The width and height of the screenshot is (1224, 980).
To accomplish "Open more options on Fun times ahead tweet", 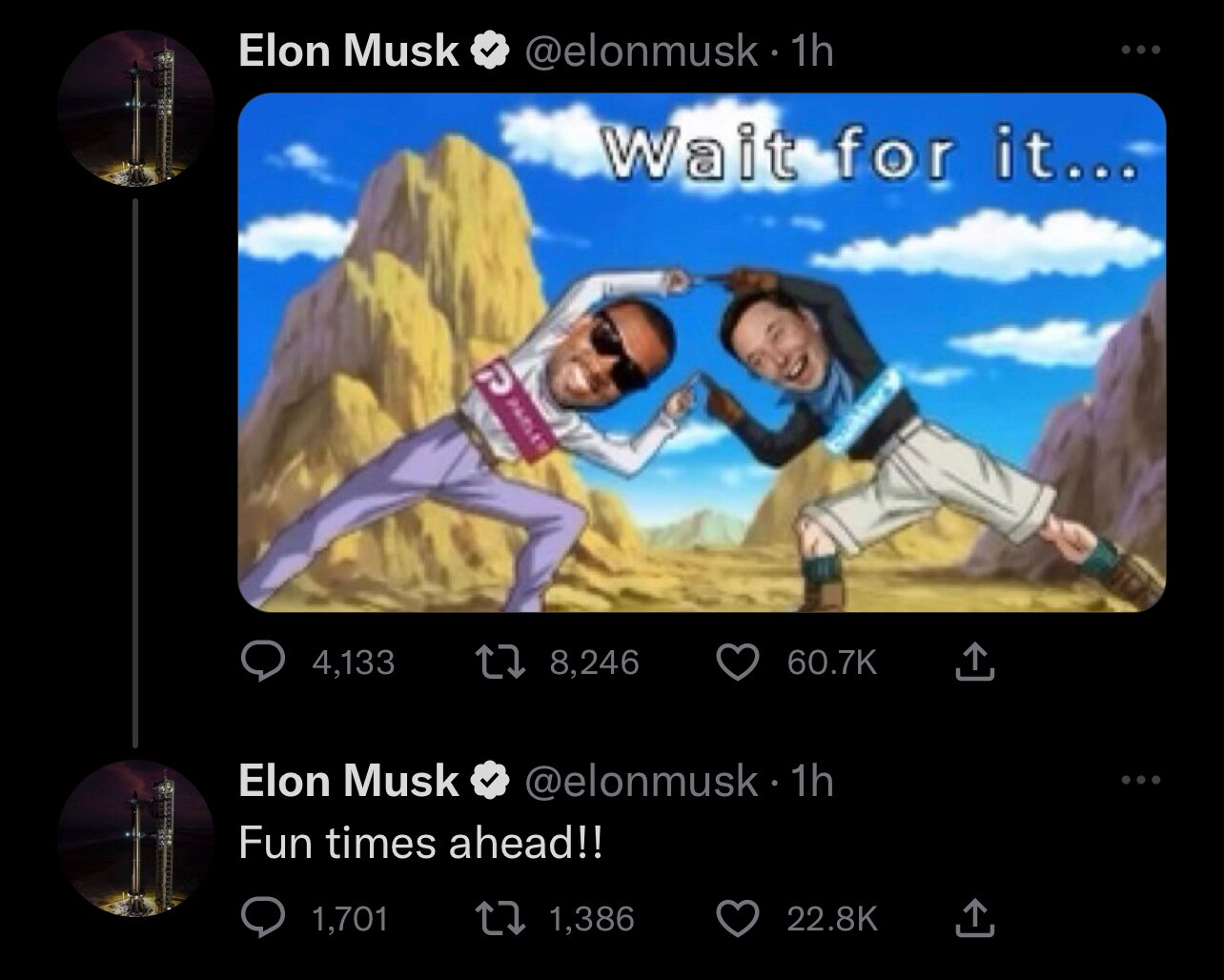I will coord(1140,780).
